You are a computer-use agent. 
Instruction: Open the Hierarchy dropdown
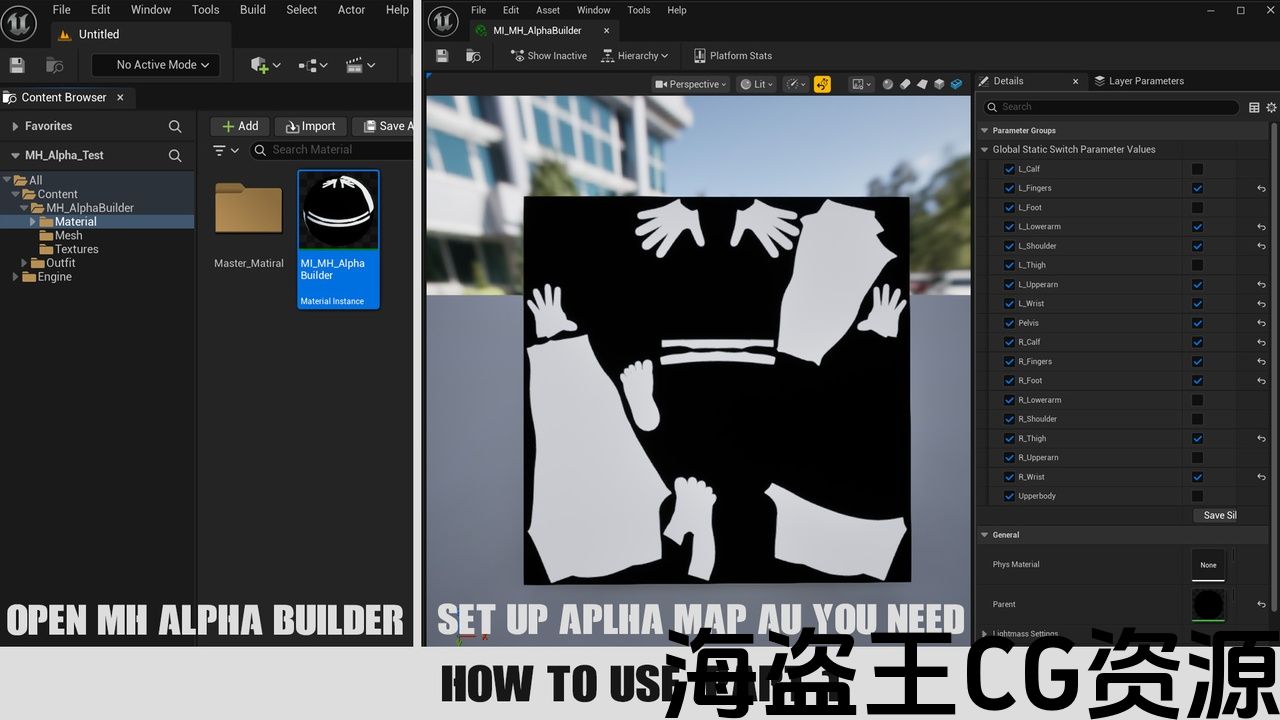click(634, 56)
